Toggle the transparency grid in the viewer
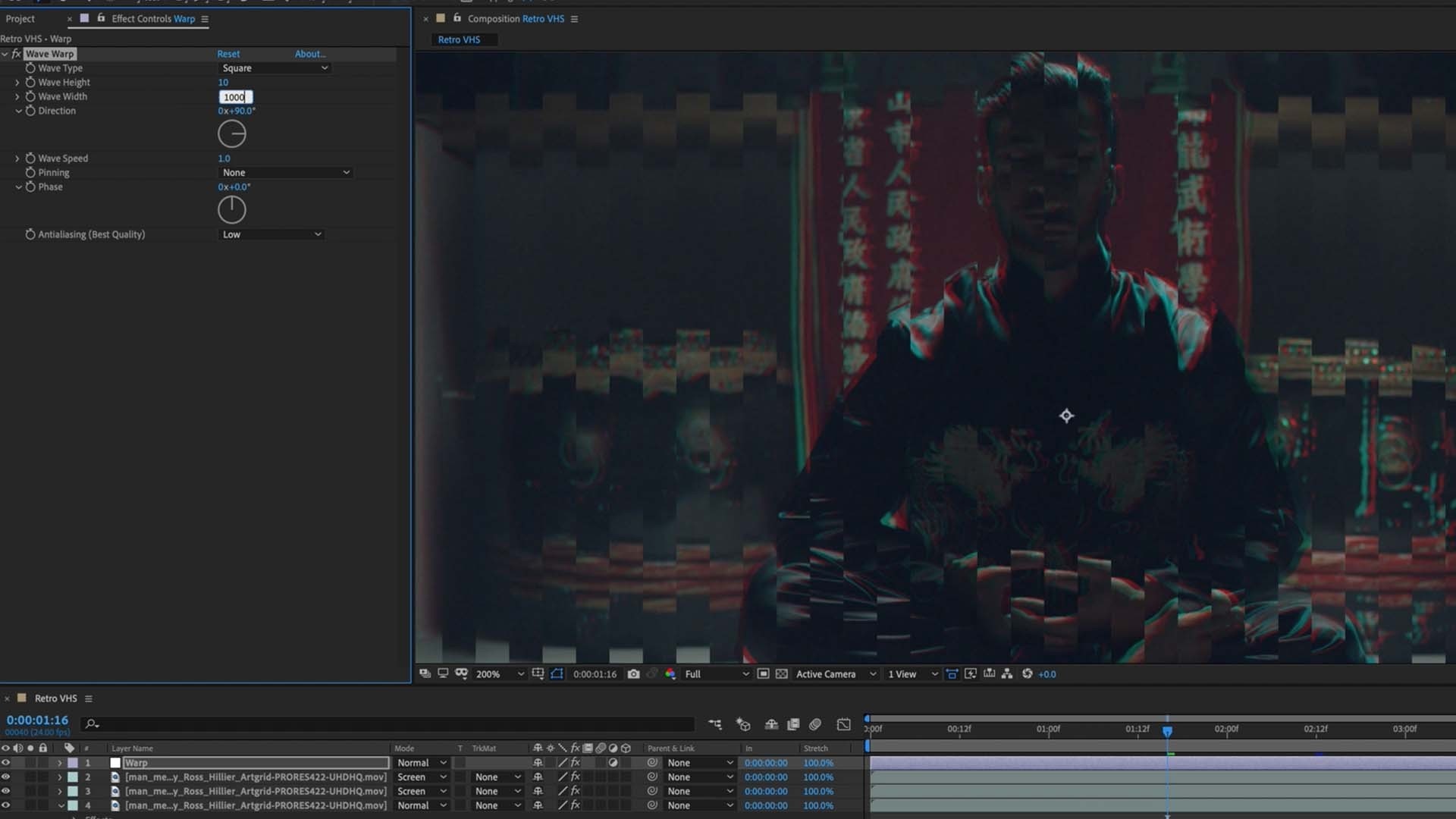This screenshot has height=819, width=1456. (782, 673)
